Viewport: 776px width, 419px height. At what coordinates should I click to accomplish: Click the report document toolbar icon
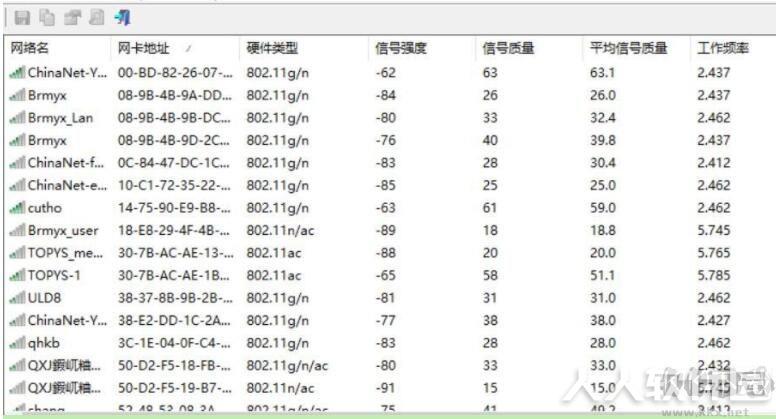tap(97, 18)
